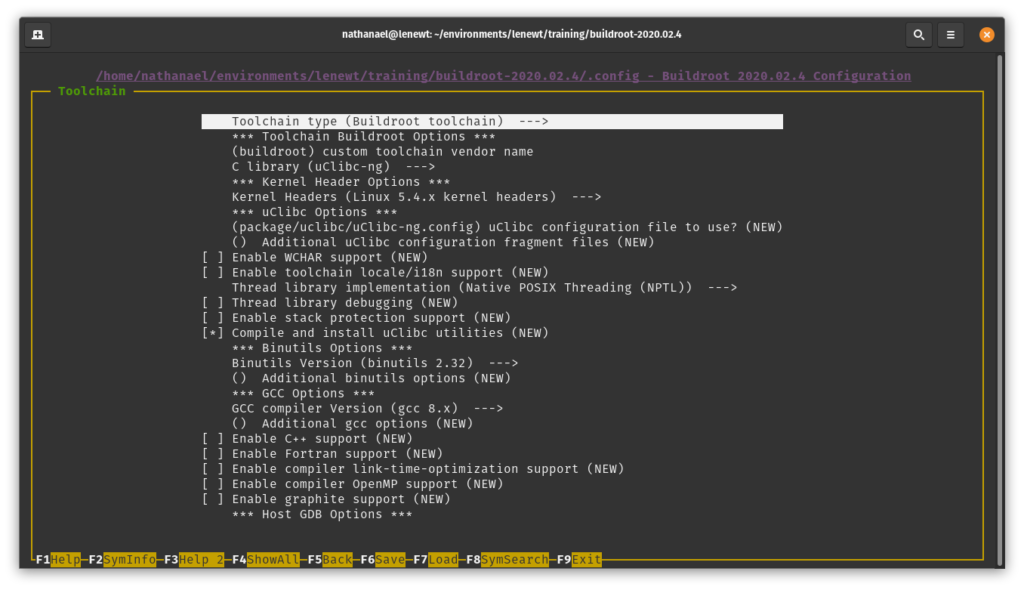Open the terminal hamburger menu
Screen dimensions: 1024x590
pos(950,33)
